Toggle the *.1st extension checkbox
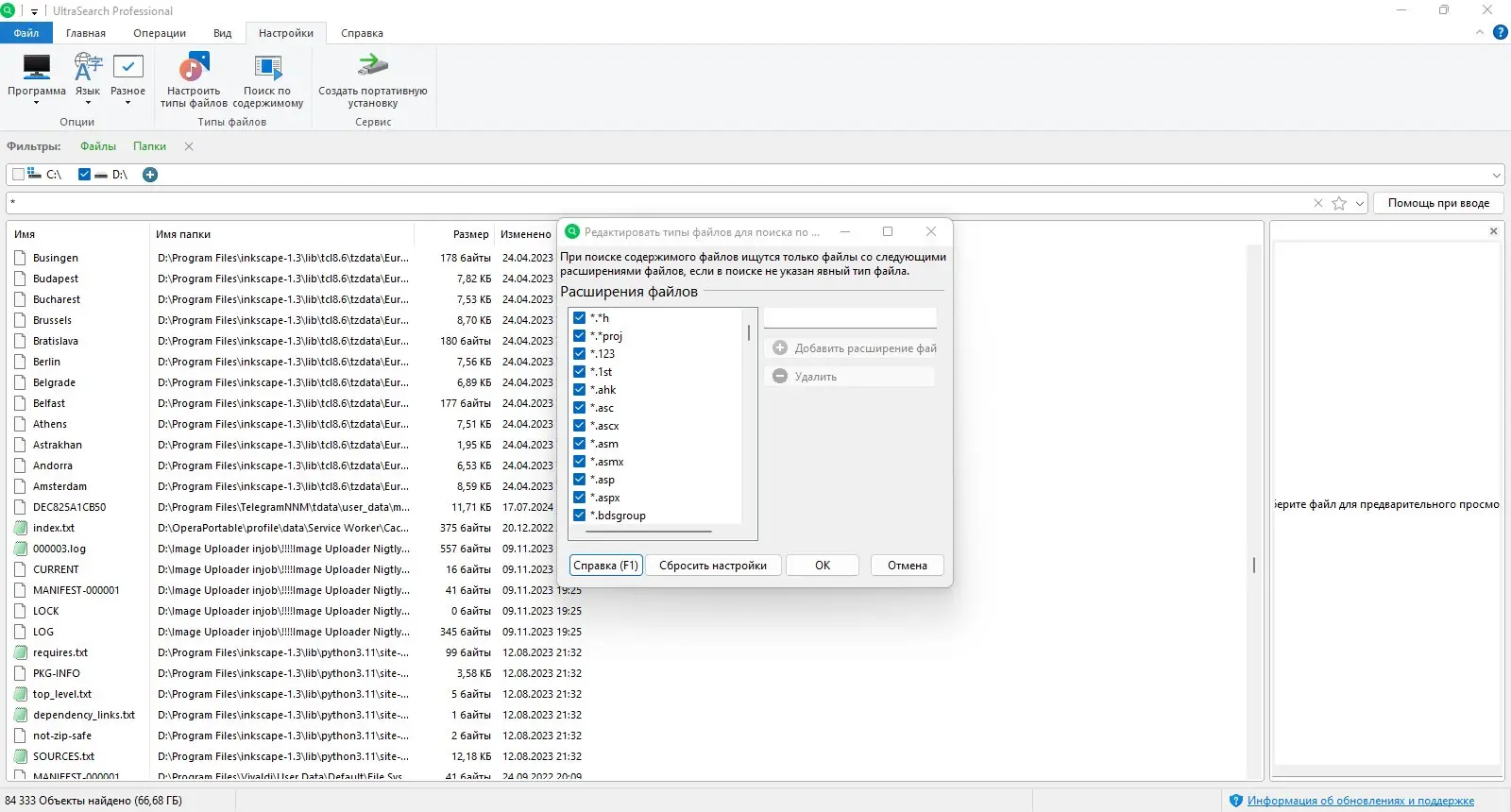 (x=579, y=372)
